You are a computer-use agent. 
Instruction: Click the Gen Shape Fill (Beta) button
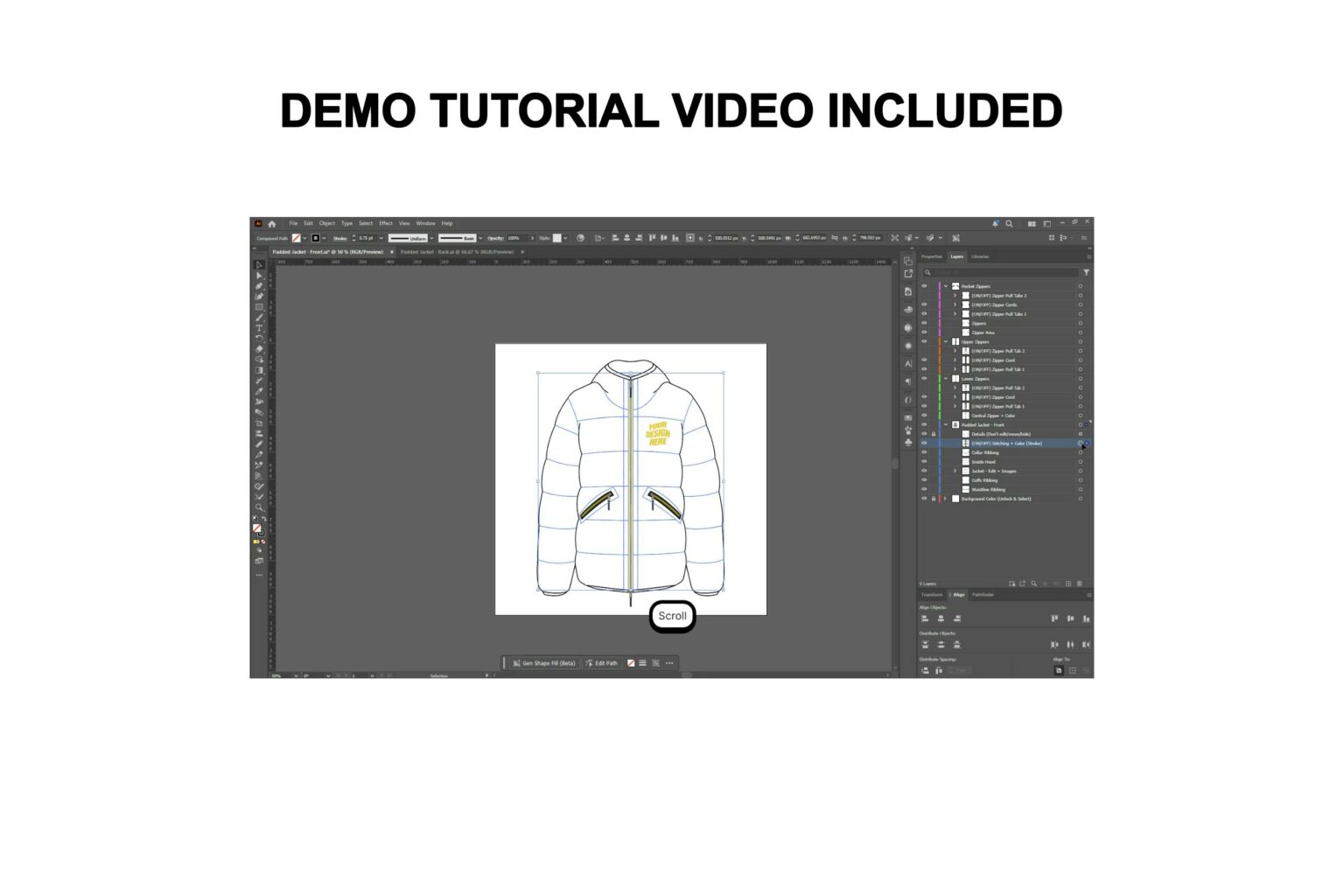(542, 663)
